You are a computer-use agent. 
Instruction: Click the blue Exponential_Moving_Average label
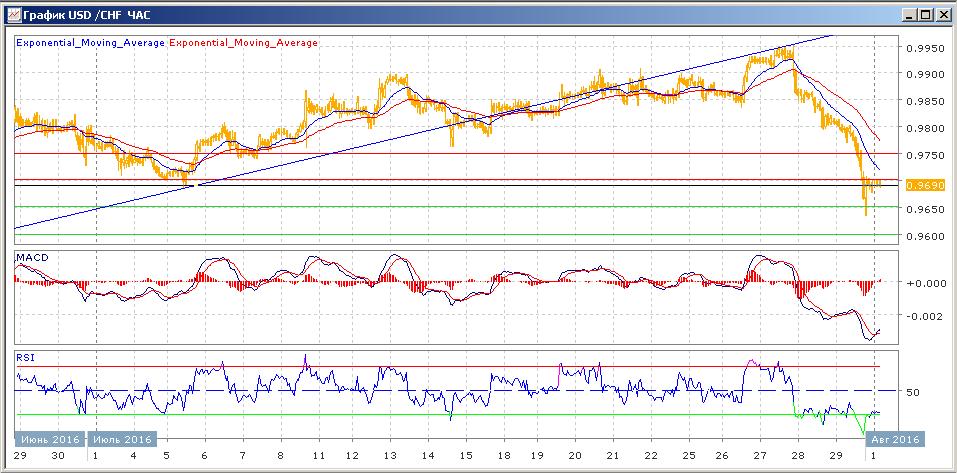[90, 43]
